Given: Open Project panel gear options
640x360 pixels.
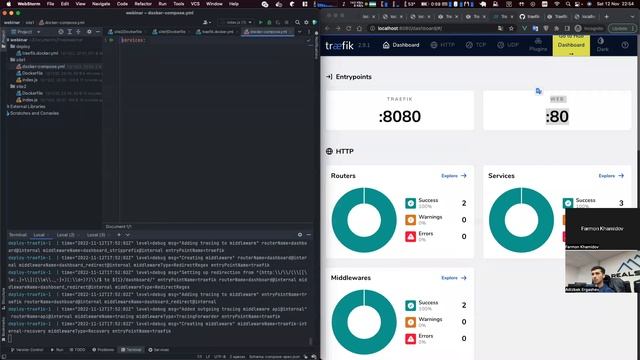Looking at the screenshot, I should [89, 31].
